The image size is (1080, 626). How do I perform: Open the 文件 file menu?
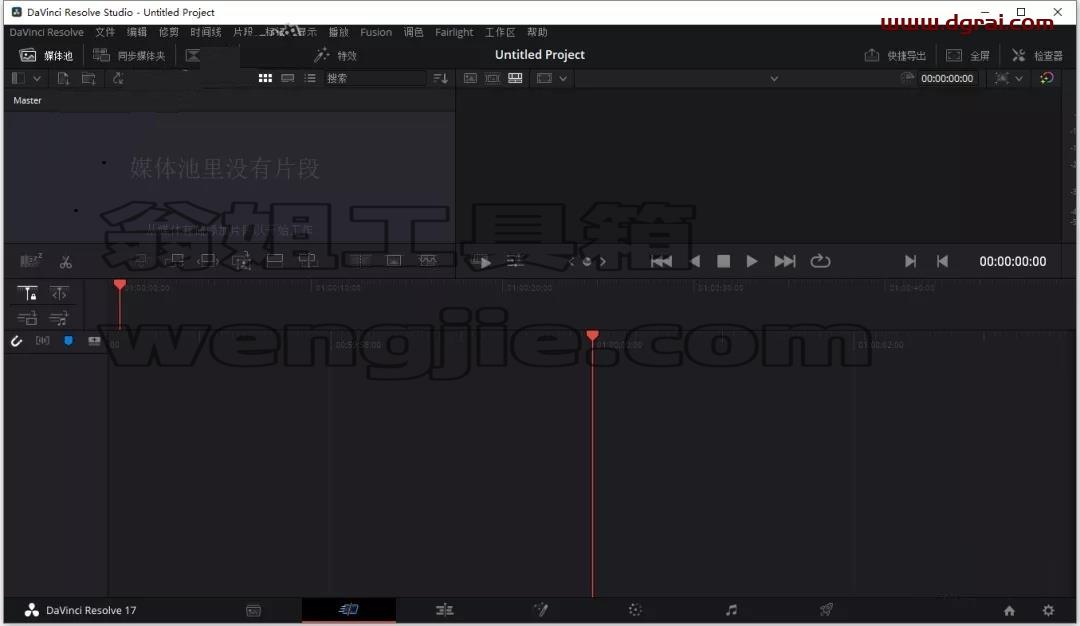(105, 32)
